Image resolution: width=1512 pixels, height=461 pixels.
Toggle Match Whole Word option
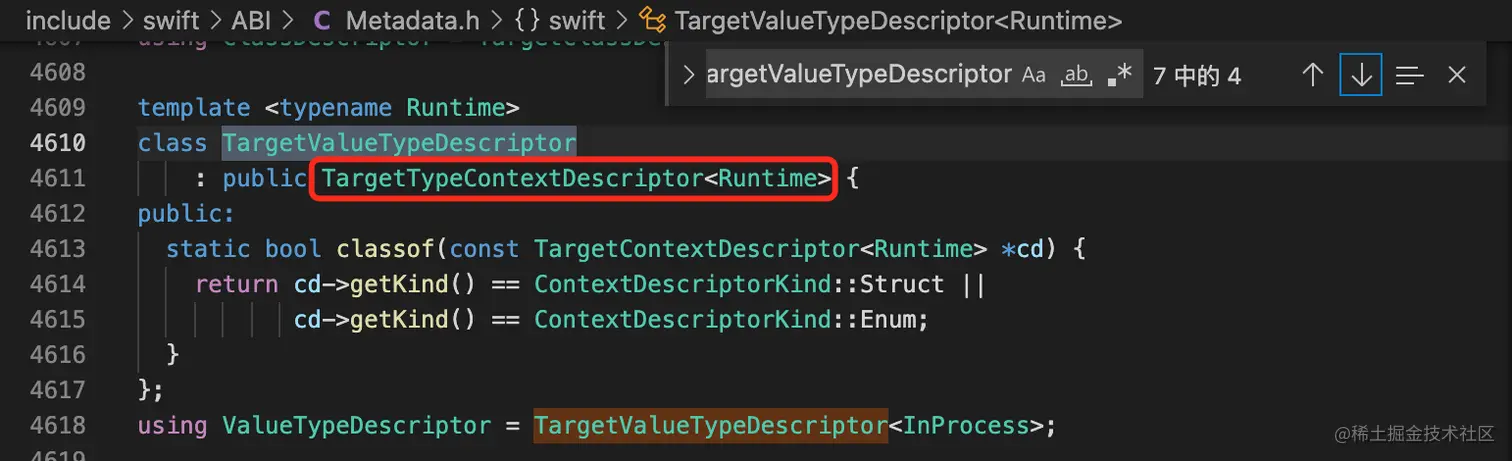tap(1076, 75)
